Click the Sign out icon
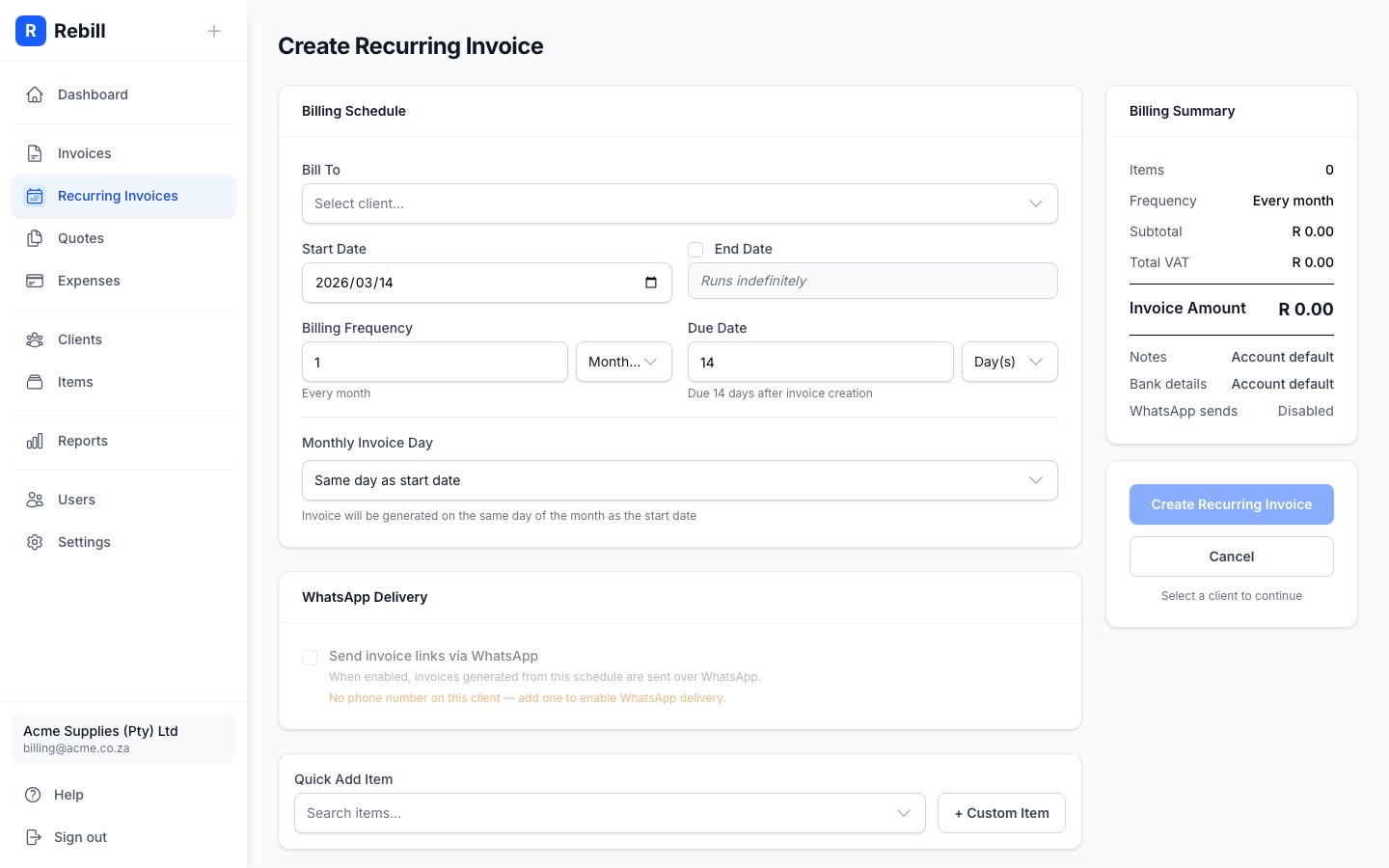 [x=35, y=837]
